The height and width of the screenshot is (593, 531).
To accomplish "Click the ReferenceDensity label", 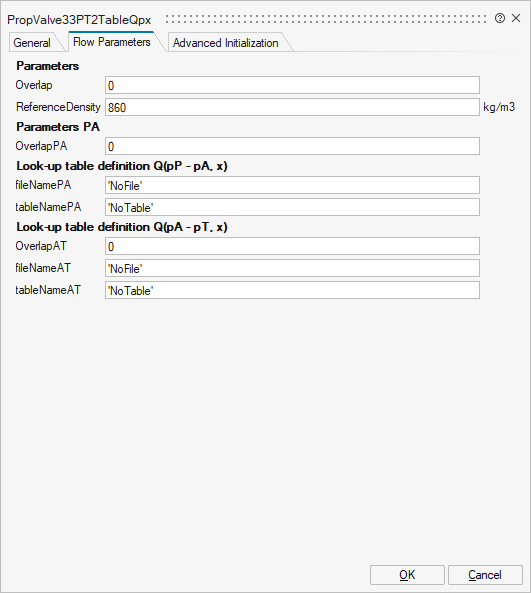I will click(58, 107).
